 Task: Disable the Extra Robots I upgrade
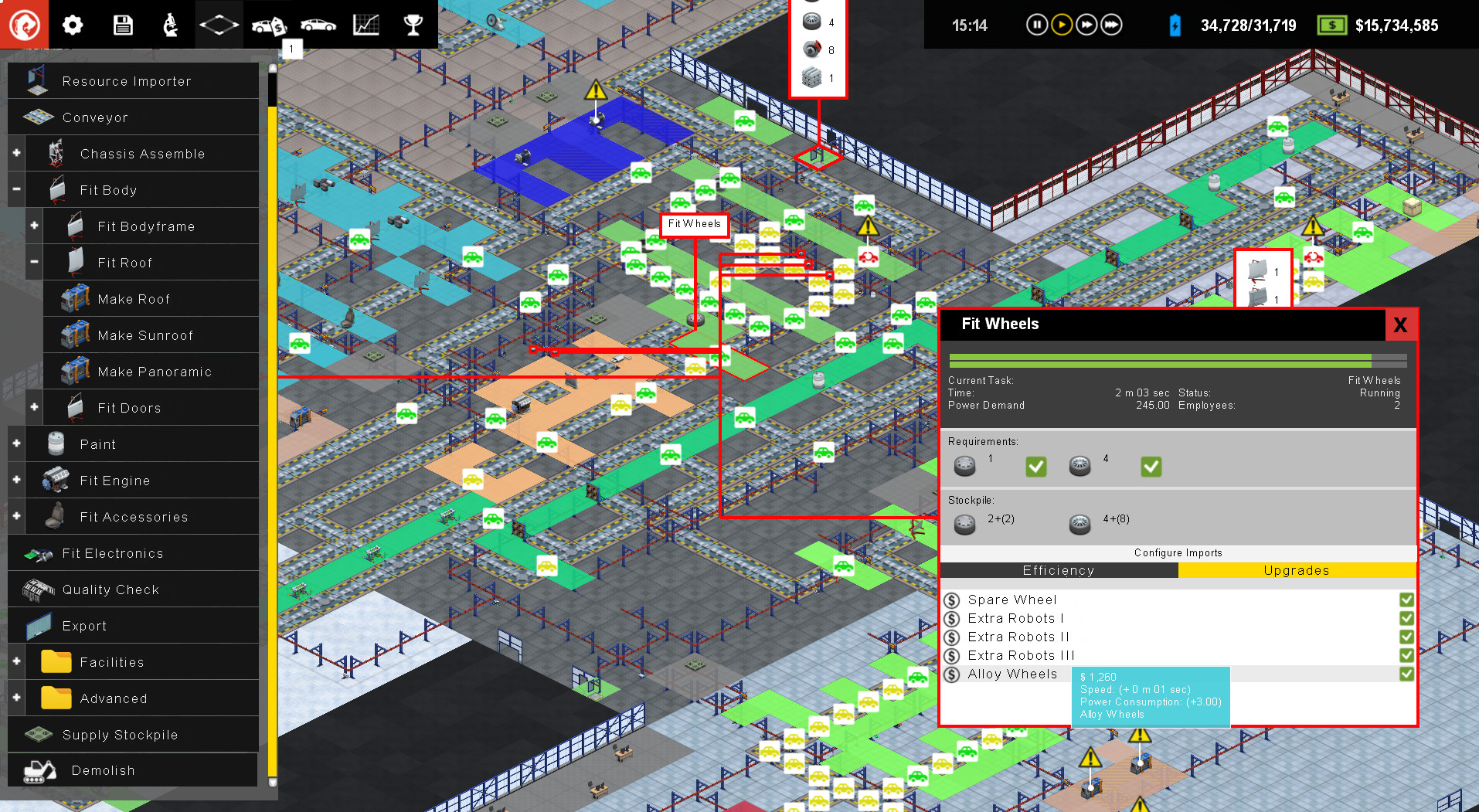pos(1406,618)
